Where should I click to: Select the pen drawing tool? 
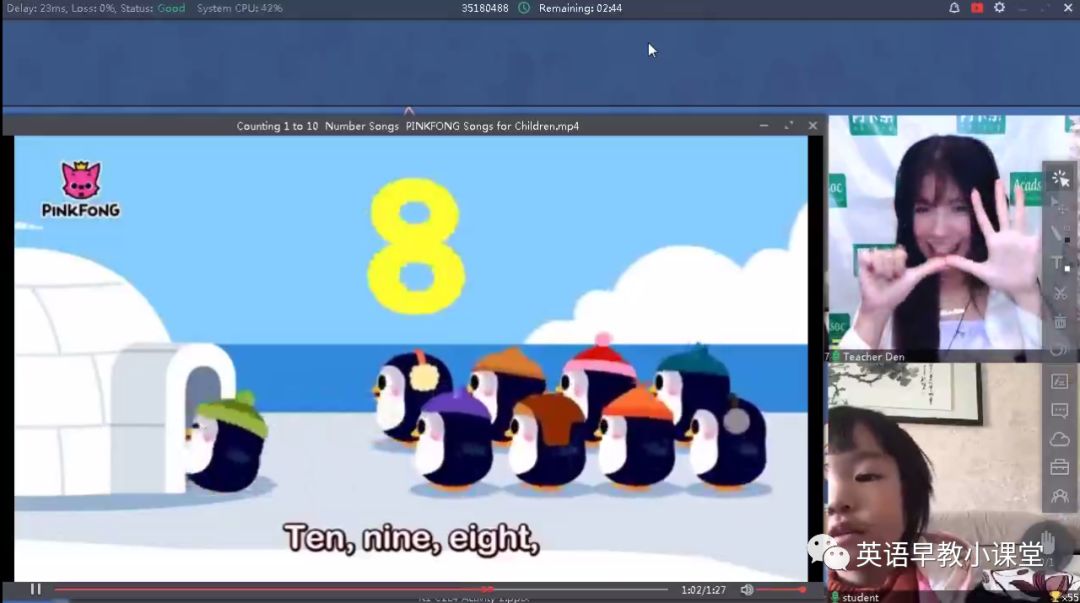[1060, 233]
